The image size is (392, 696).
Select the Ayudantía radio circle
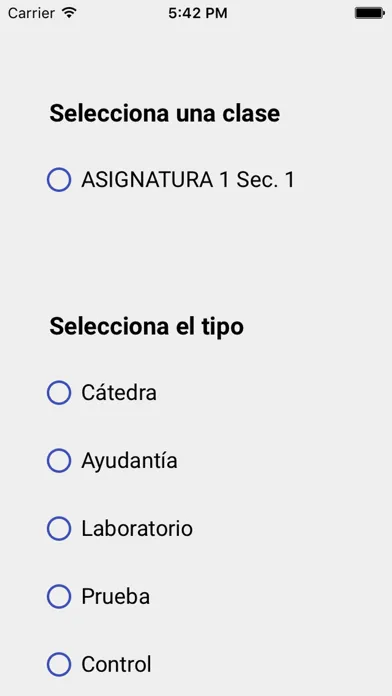59,460
